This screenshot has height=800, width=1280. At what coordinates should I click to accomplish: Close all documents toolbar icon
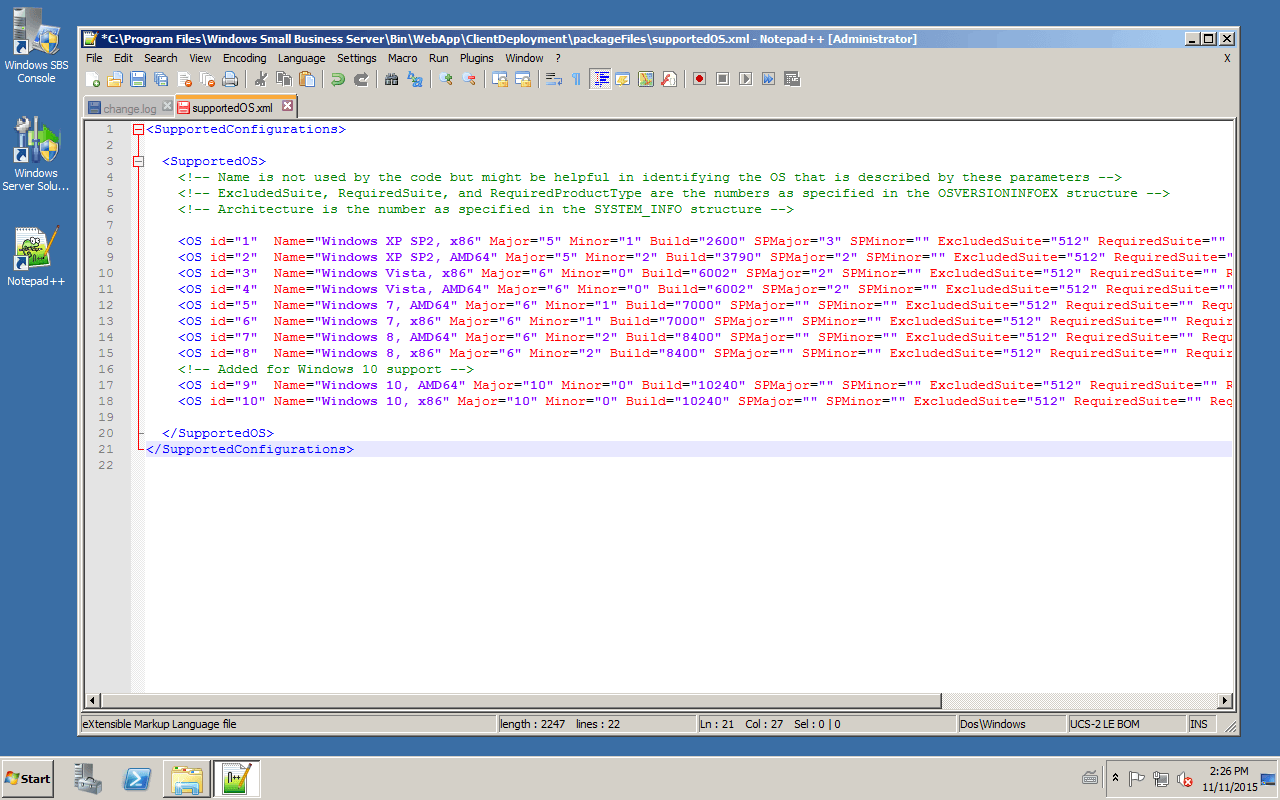(x=207, y=79)
